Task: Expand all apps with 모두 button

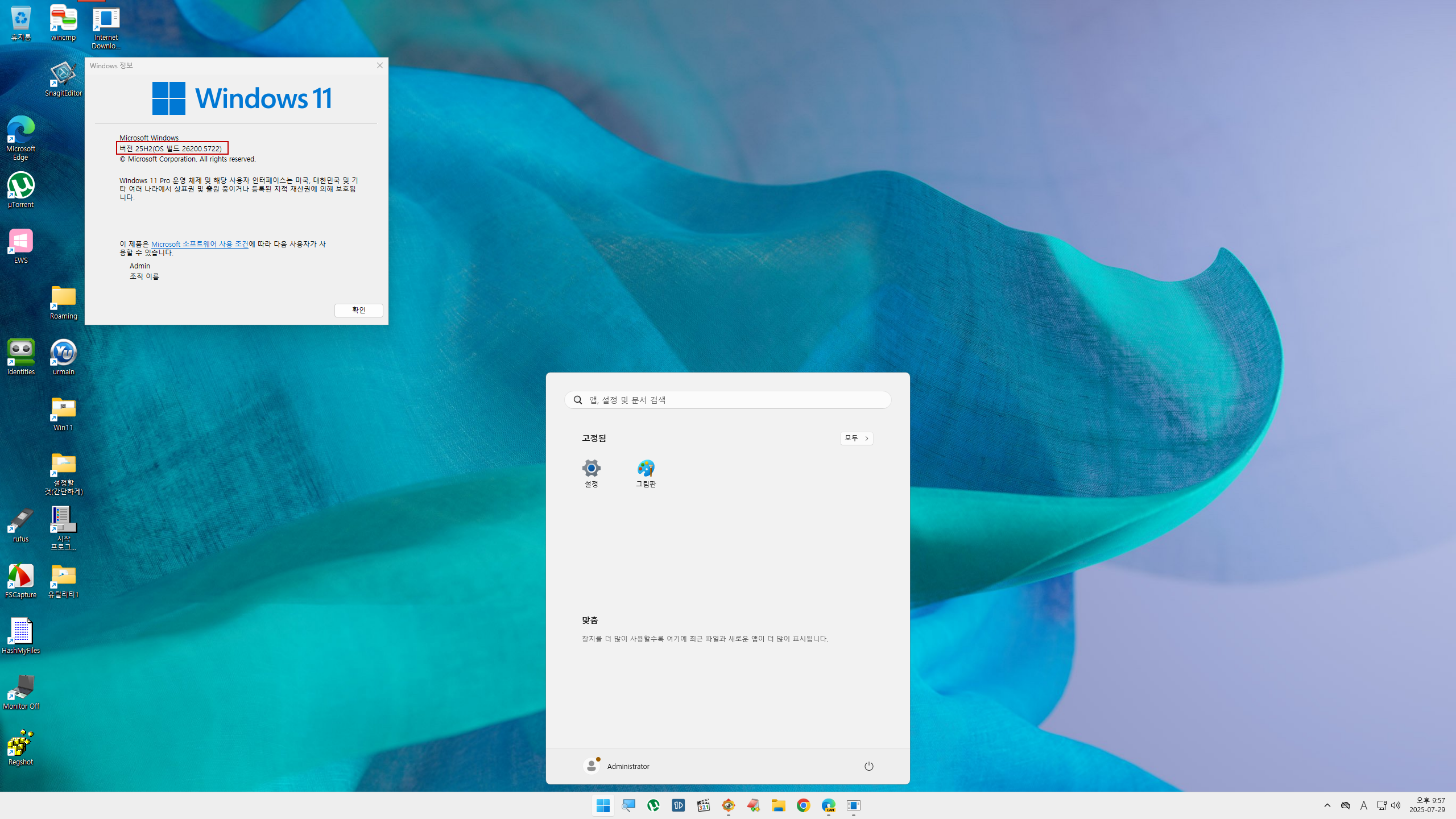Action: (856, 438)
